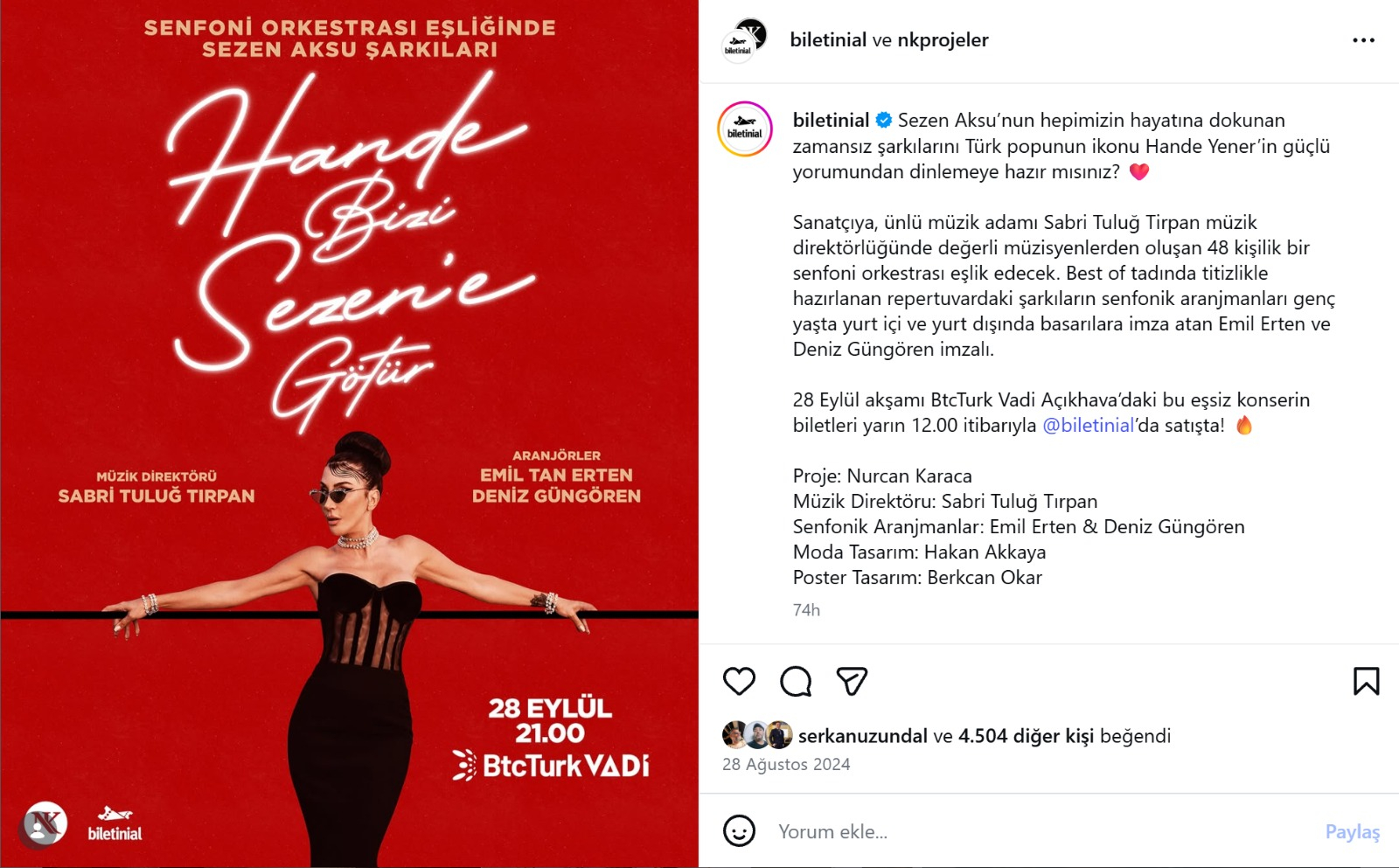
Task: Click the Hande Yener concert poster image
Action: click(x=350, y=434)
